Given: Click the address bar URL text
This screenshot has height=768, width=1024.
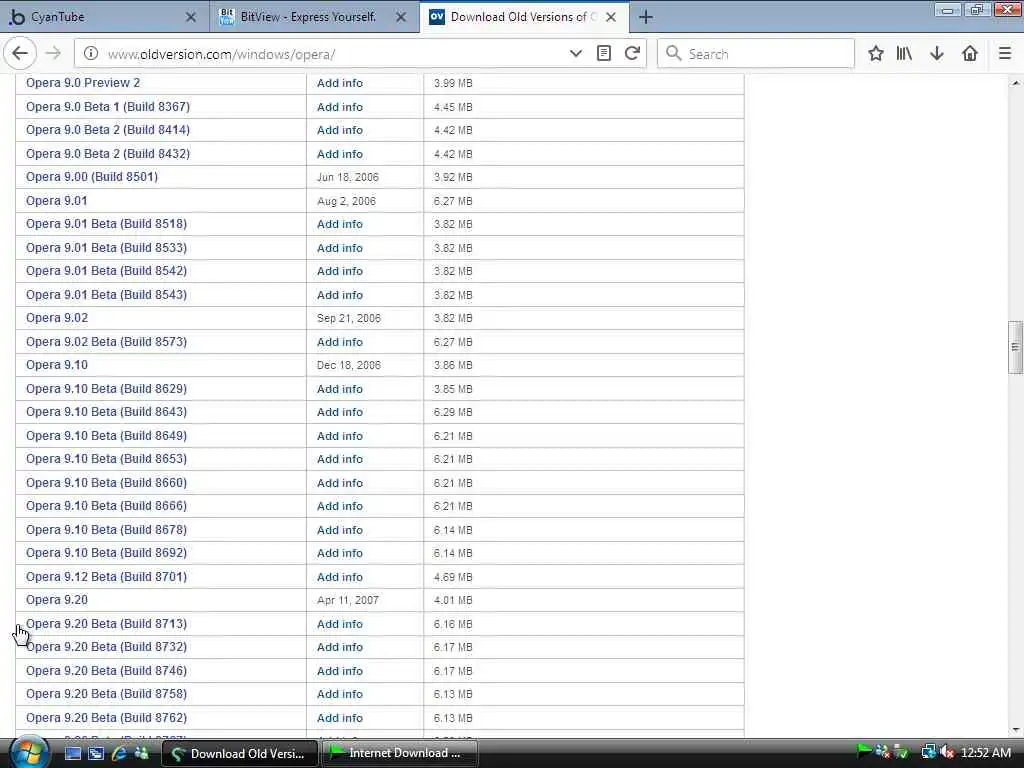Looking at the screenshot, I should coord(221,54).
